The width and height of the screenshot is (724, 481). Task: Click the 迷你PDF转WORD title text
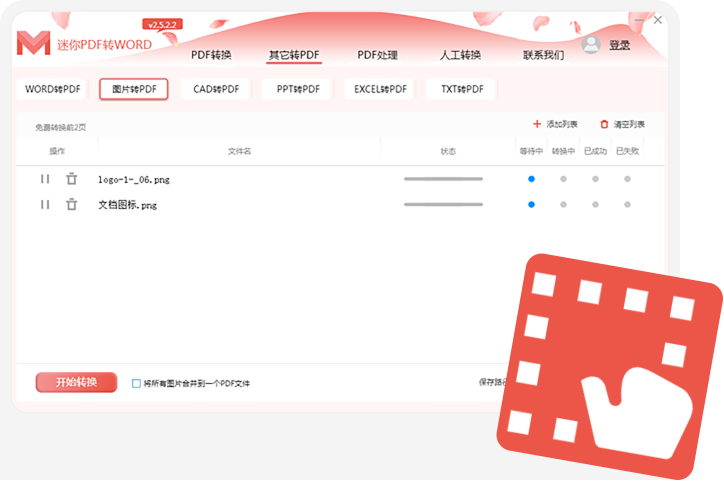pyautogui.click(x=104, y=45)
